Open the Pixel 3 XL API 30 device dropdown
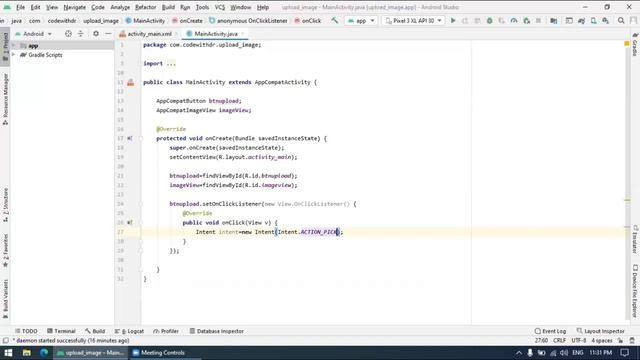The image size is (640, 360). click(413, 20)
